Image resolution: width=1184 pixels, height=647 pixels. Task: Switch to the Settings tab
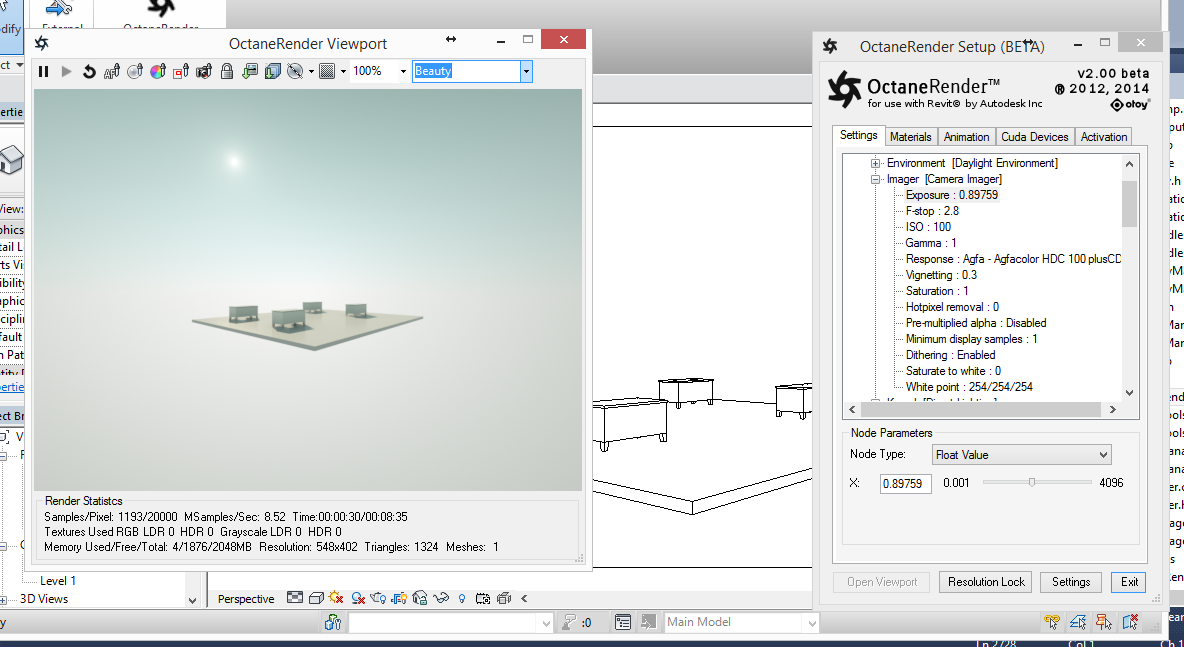859,135
